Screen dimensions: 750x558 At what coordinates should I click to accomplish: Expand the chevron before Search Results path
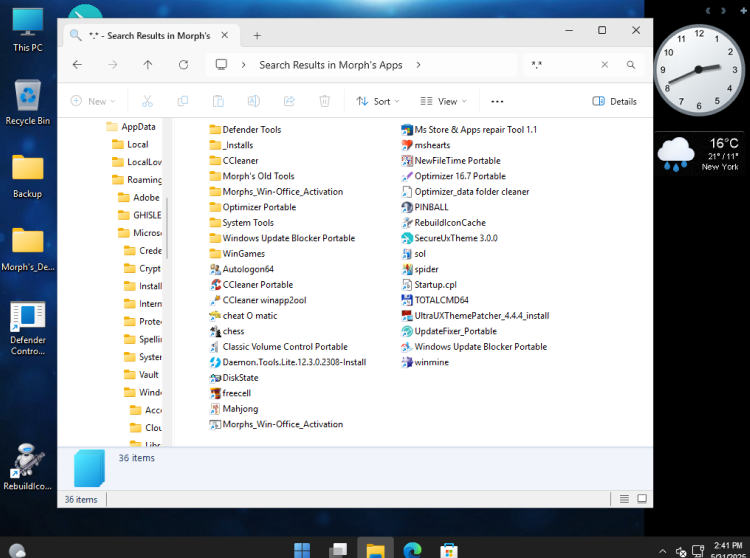pyautogui.click(x=243, y=65)
